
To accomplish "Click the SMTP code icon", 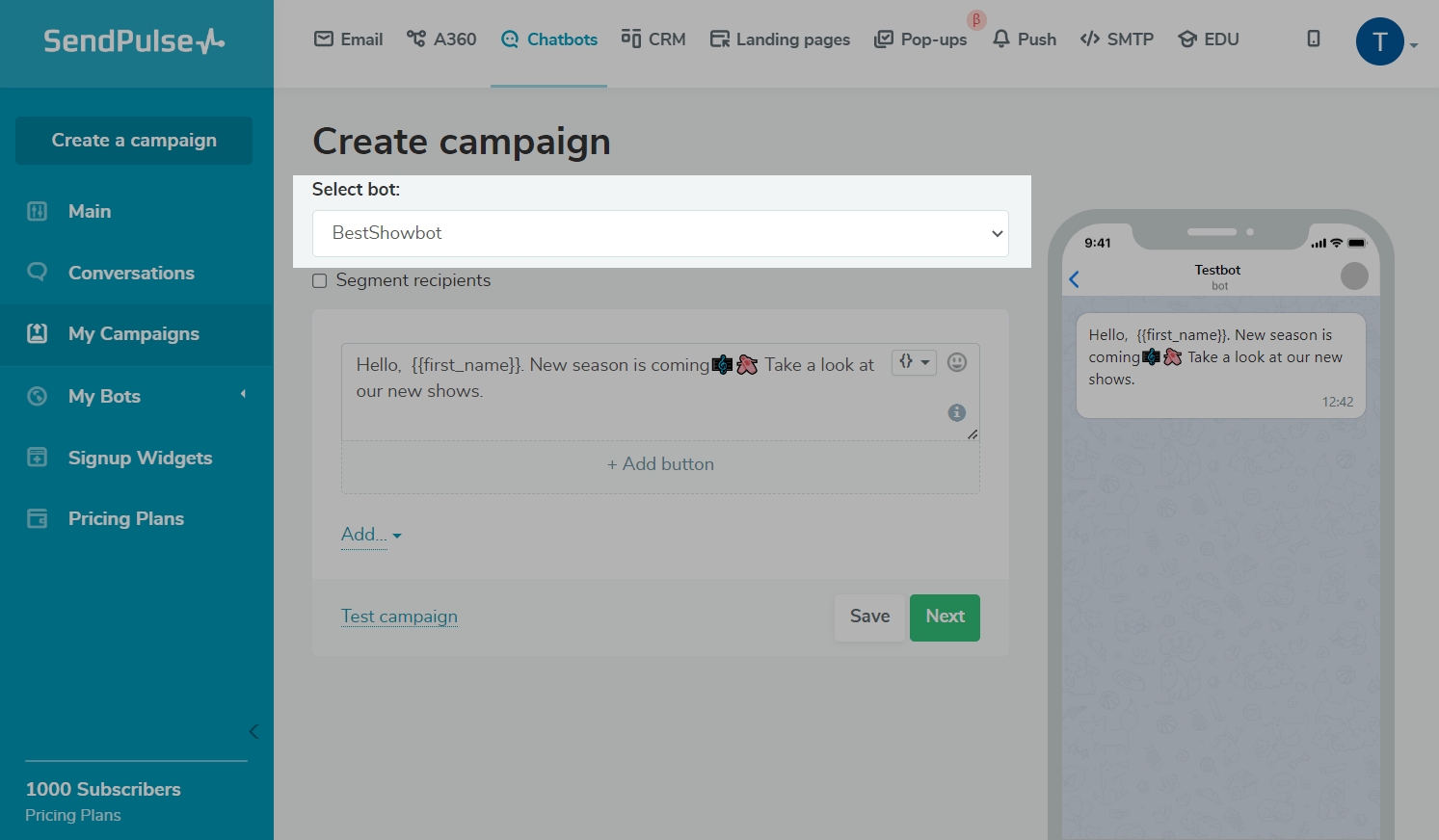I will 1090,39.
